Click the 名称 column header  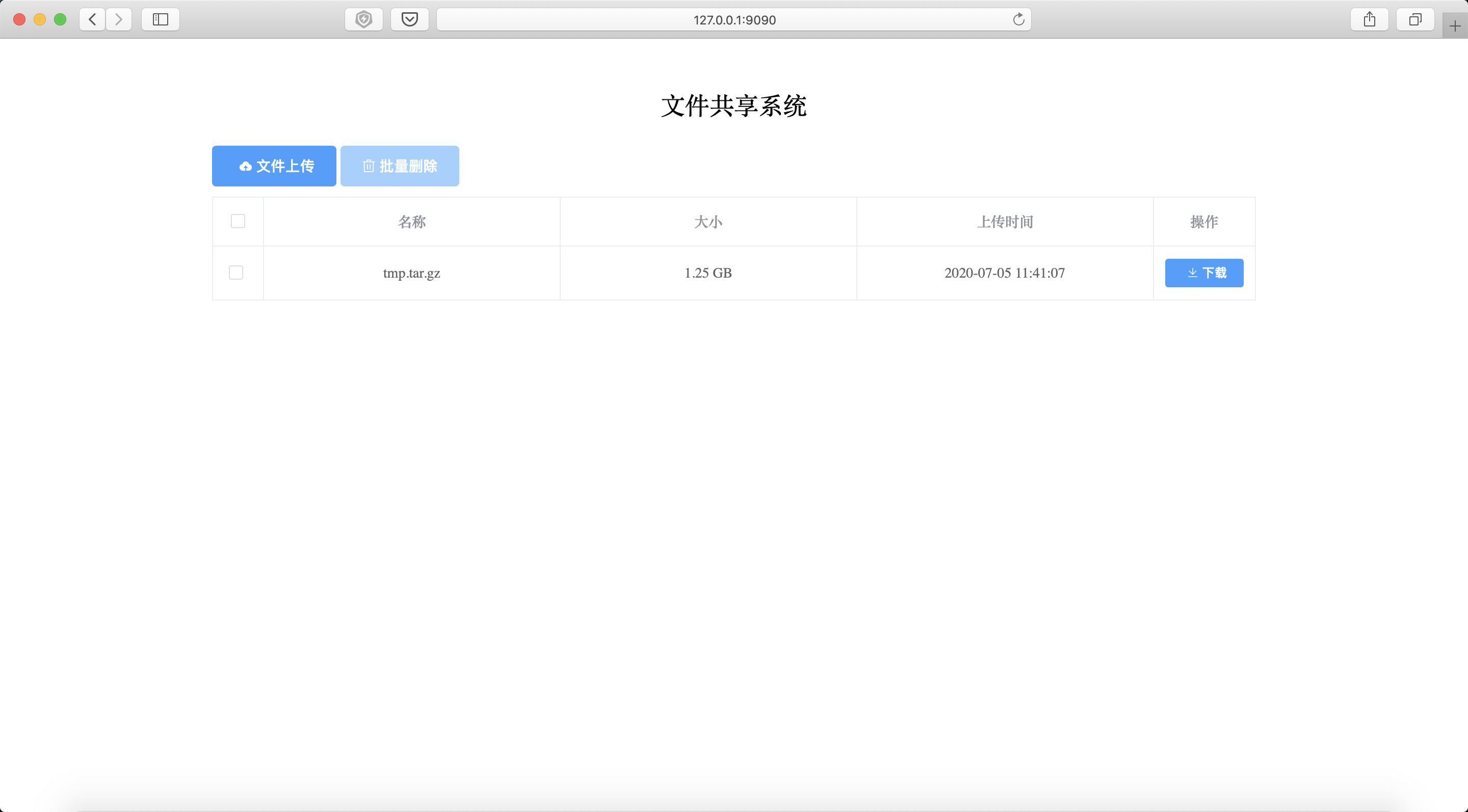tap(411, 222)
